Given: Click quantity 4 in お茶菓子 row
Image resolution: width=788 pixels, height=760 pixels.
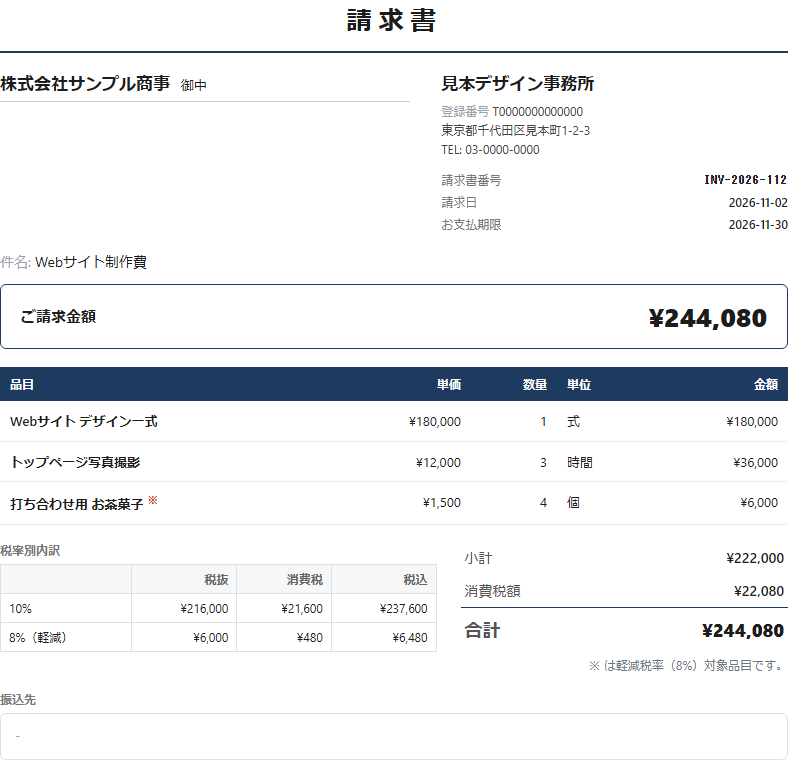Looking at the screenshot, I should click(543, 503).
